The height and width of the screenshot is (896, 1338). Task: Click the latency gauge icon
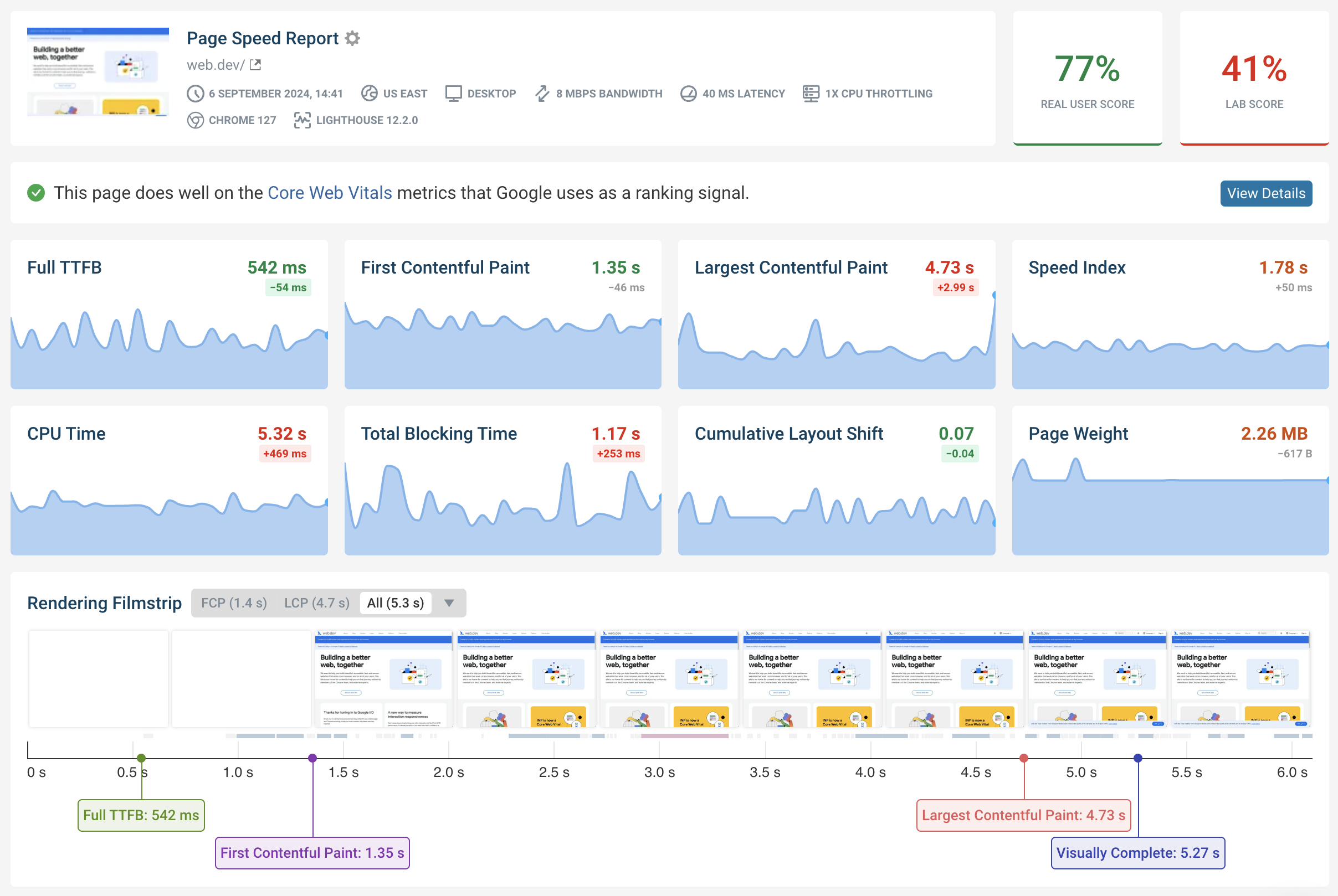(x=688, y=94)
